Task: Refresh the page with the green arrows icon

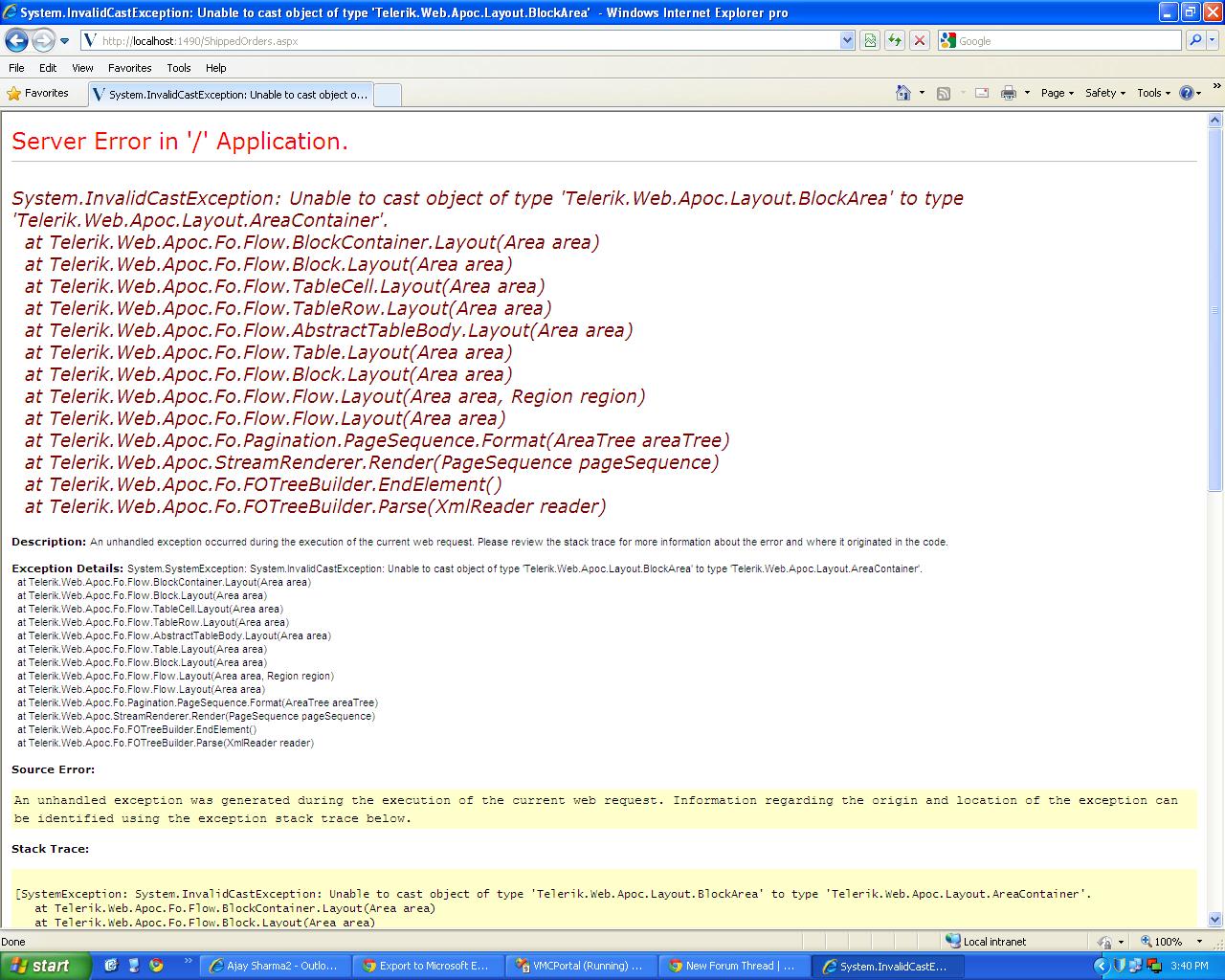Action: (x=895, y=40)
